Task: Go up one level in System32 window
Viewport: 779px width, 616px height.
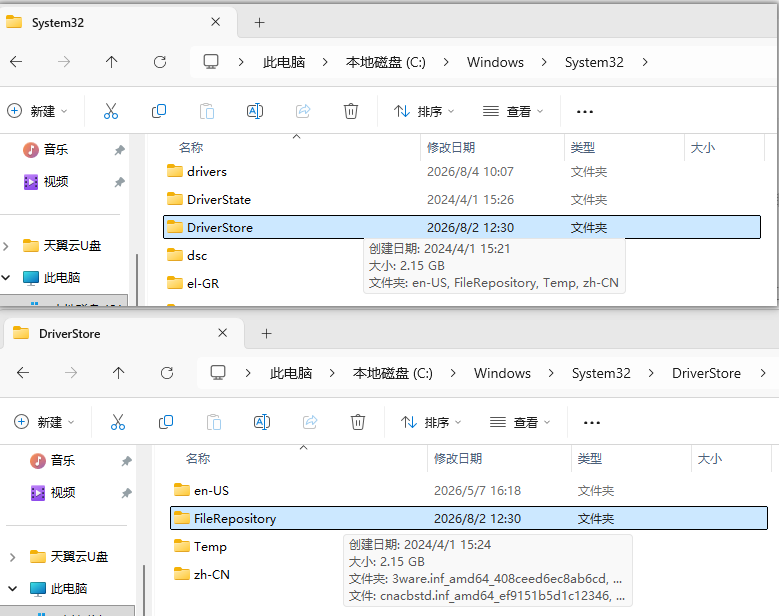Action: pyautogui.click(x=111, y=62)
